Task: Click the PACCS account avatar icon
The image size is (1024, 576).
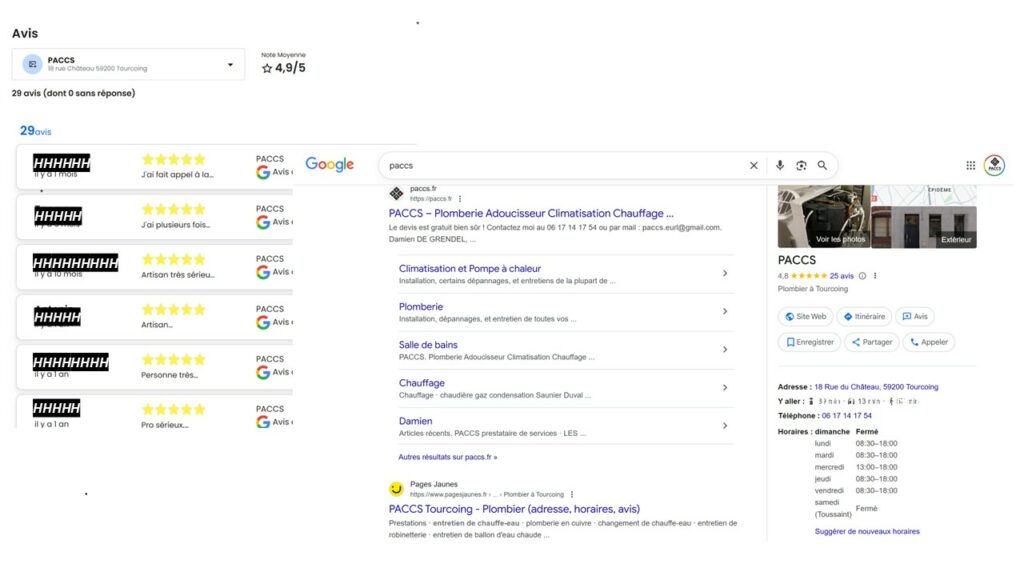Action: pyautogui.click(x=996, y=165)
